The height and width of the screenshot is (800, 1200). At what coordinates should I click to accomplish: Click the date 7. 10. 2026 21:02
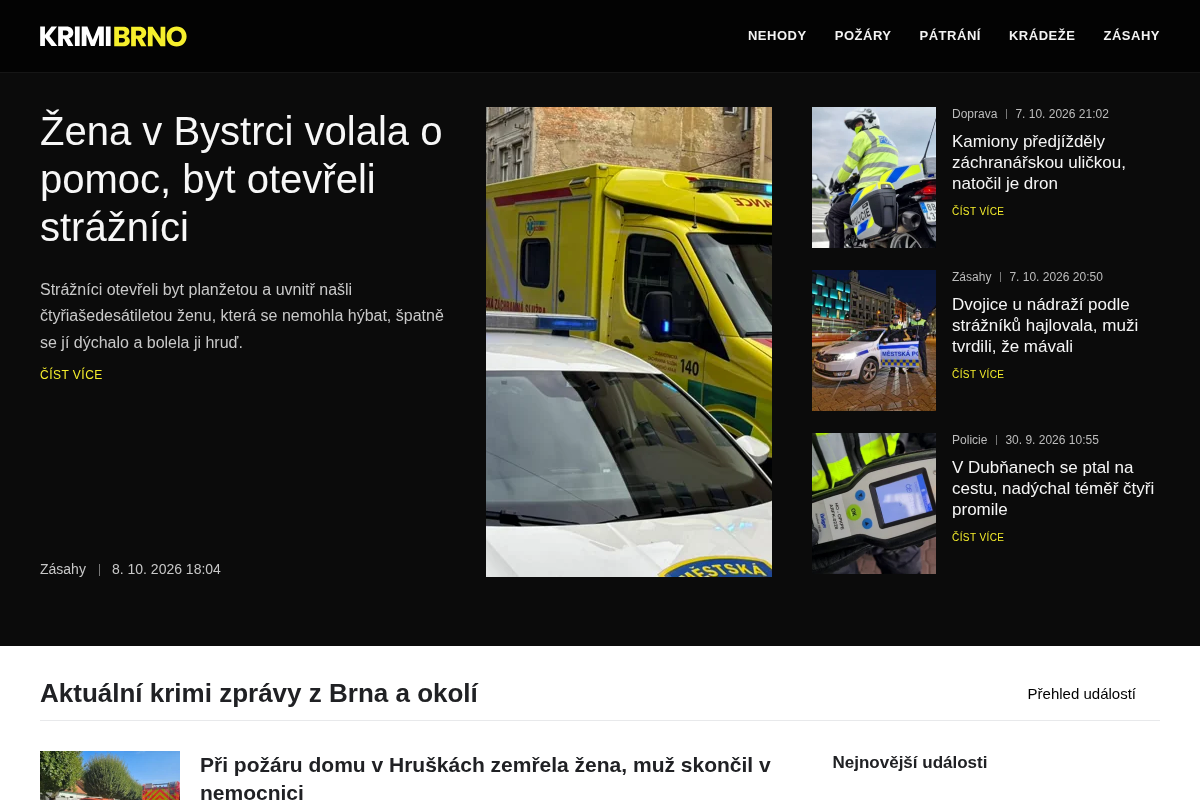click(x=1062, y=114)
